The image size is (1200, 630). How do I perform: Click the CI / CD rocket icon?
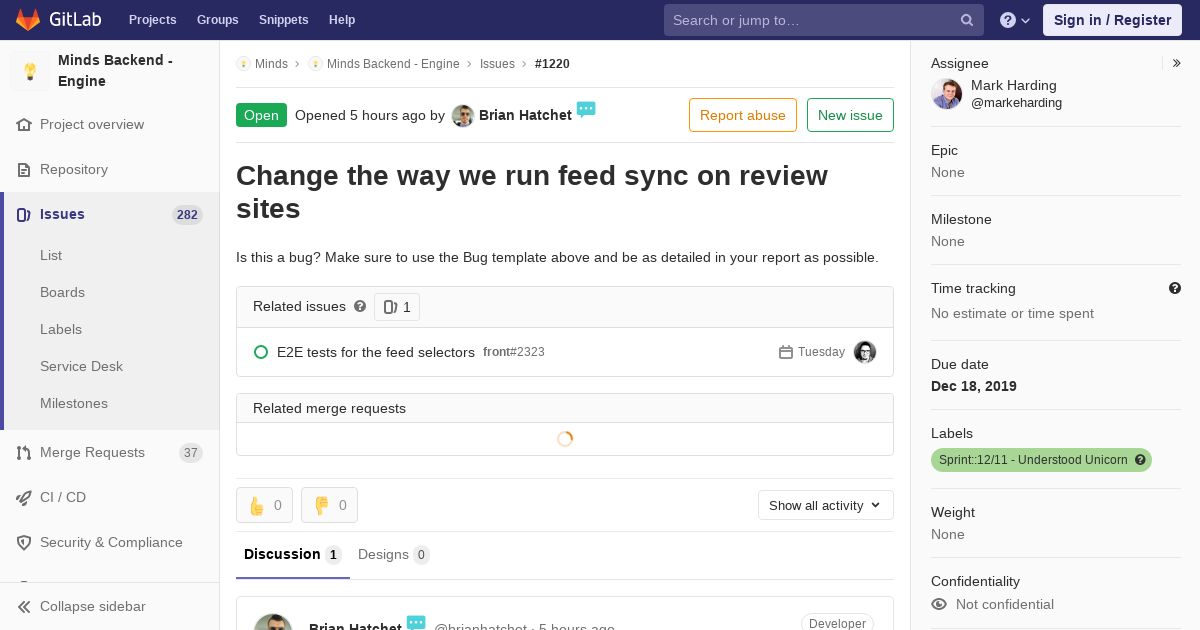24,498
